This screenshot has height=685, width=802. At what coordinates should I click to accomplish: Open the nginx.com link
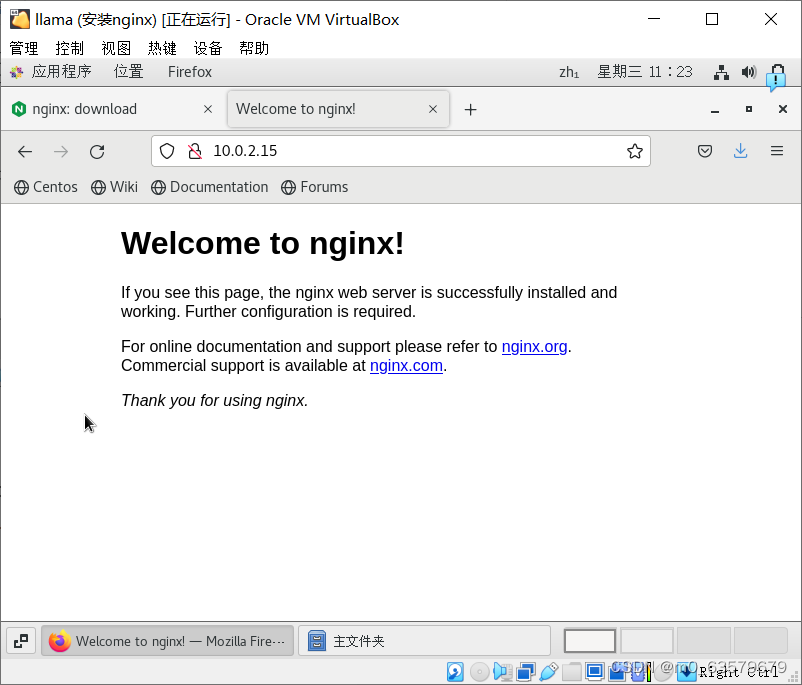tap(406, 365)
